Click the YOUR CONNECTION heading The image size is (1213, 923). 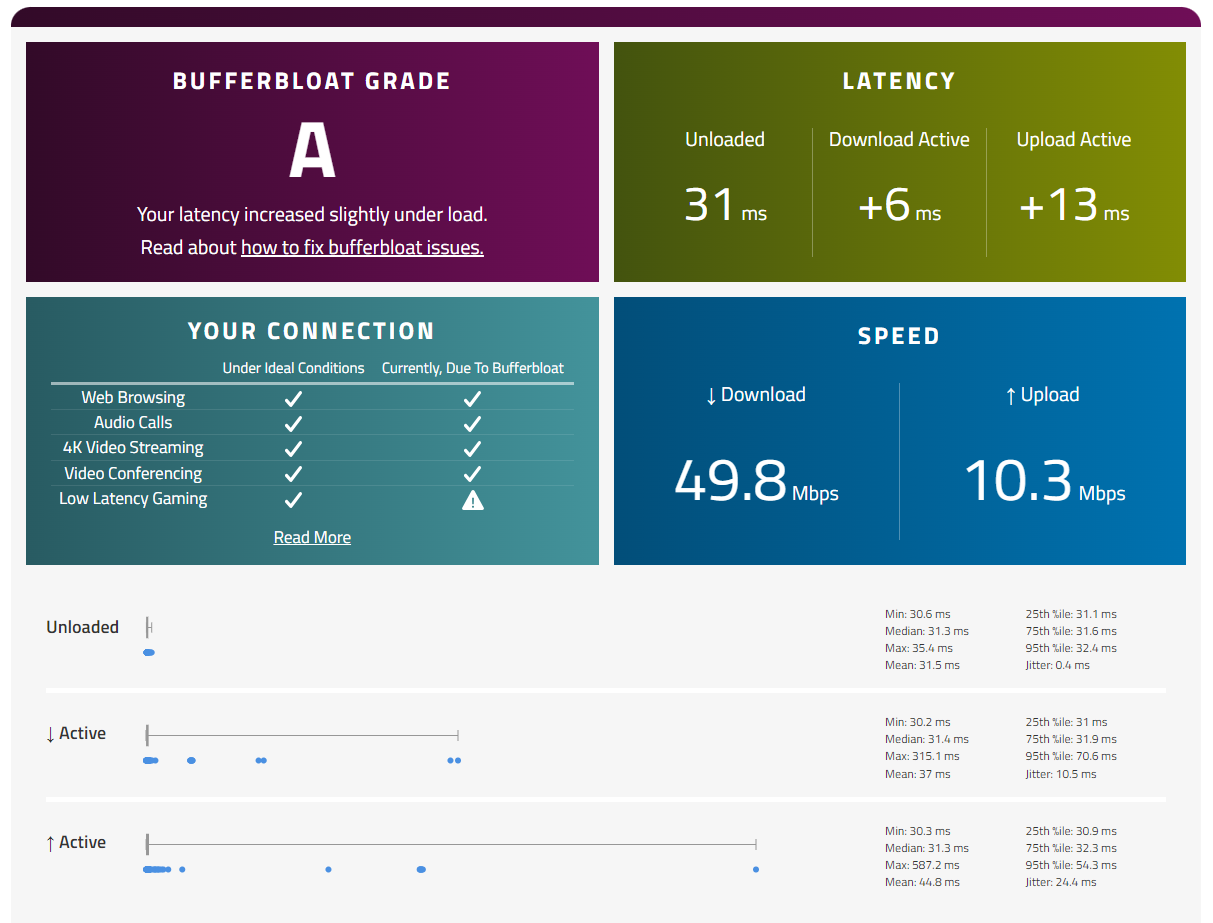[x=312, y=331]
